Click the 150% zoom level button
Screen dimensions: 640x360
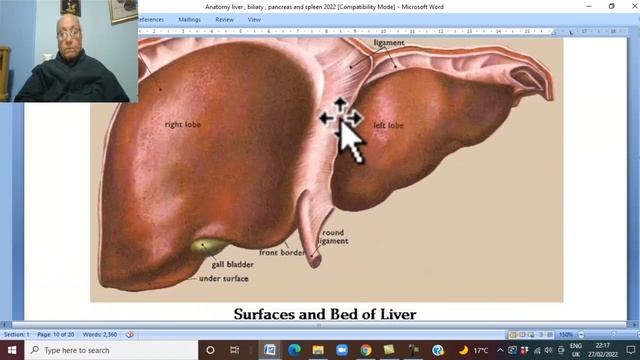(566, 335)
